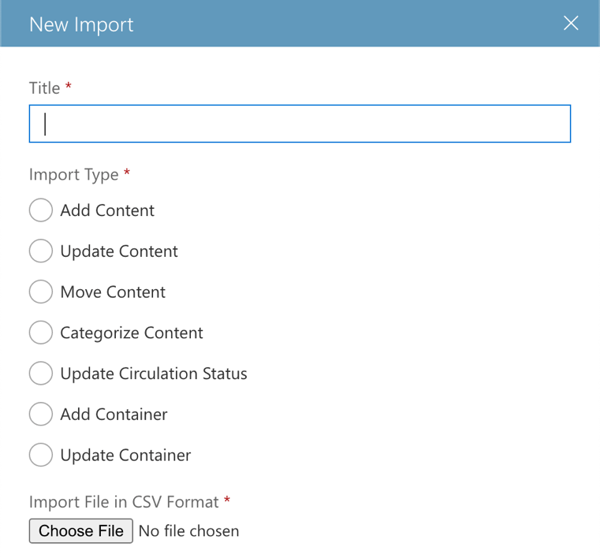Click the New Import header title
Viewport: 600px width, 558px height.
click(x=81, y=25)
